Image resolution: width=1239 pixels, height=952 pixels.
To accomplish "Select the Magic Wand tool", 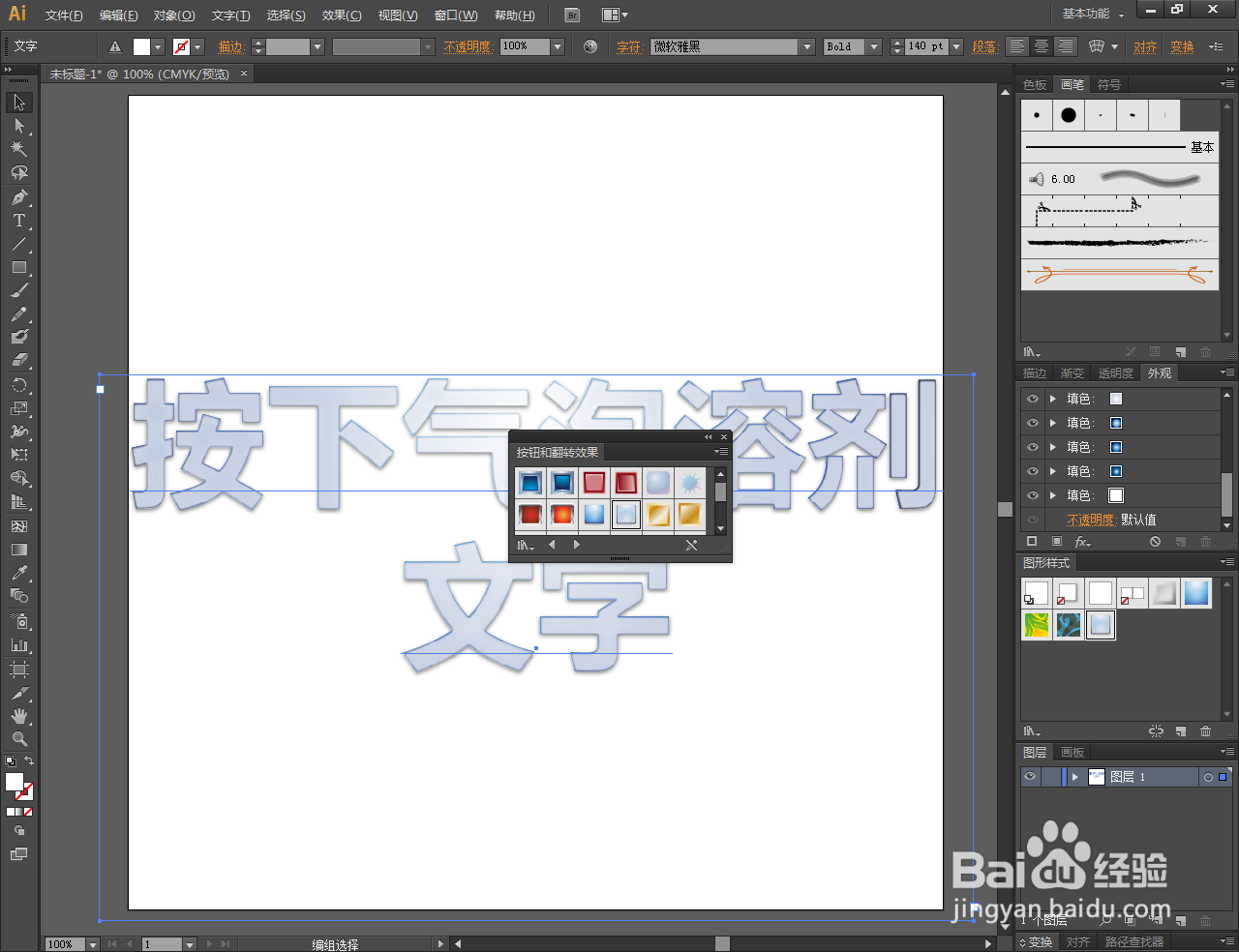I will coord(19,149).
